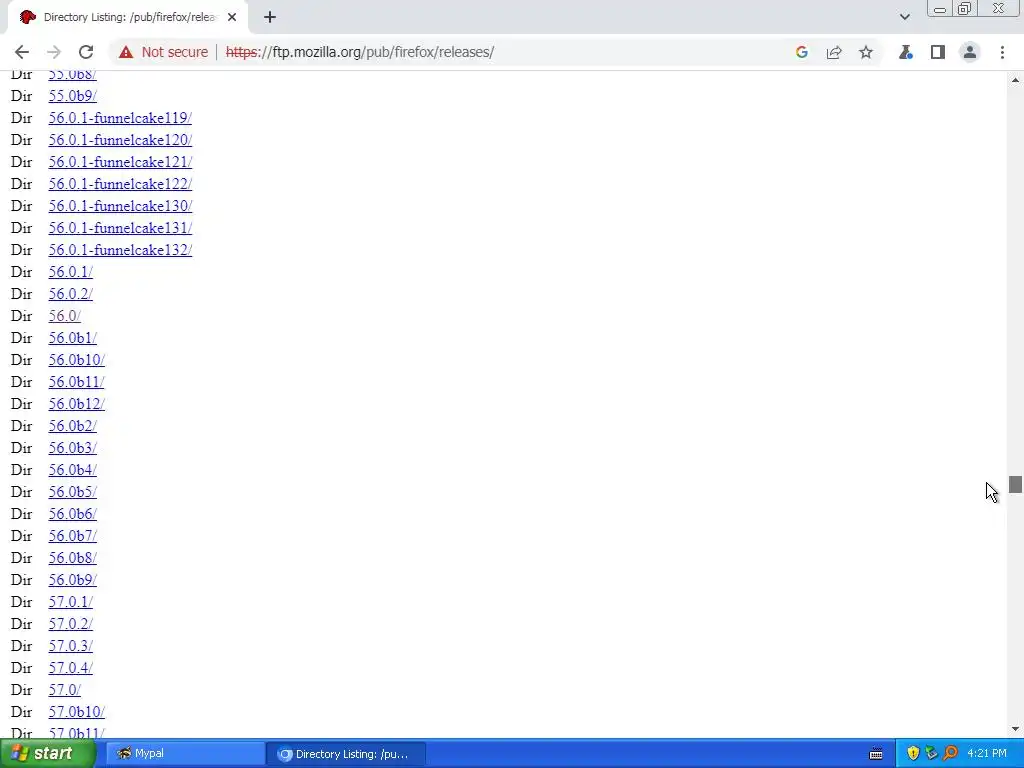Screen dimensions: 1024x768
Task: Share this page using share icon
Action: (834, 52)
